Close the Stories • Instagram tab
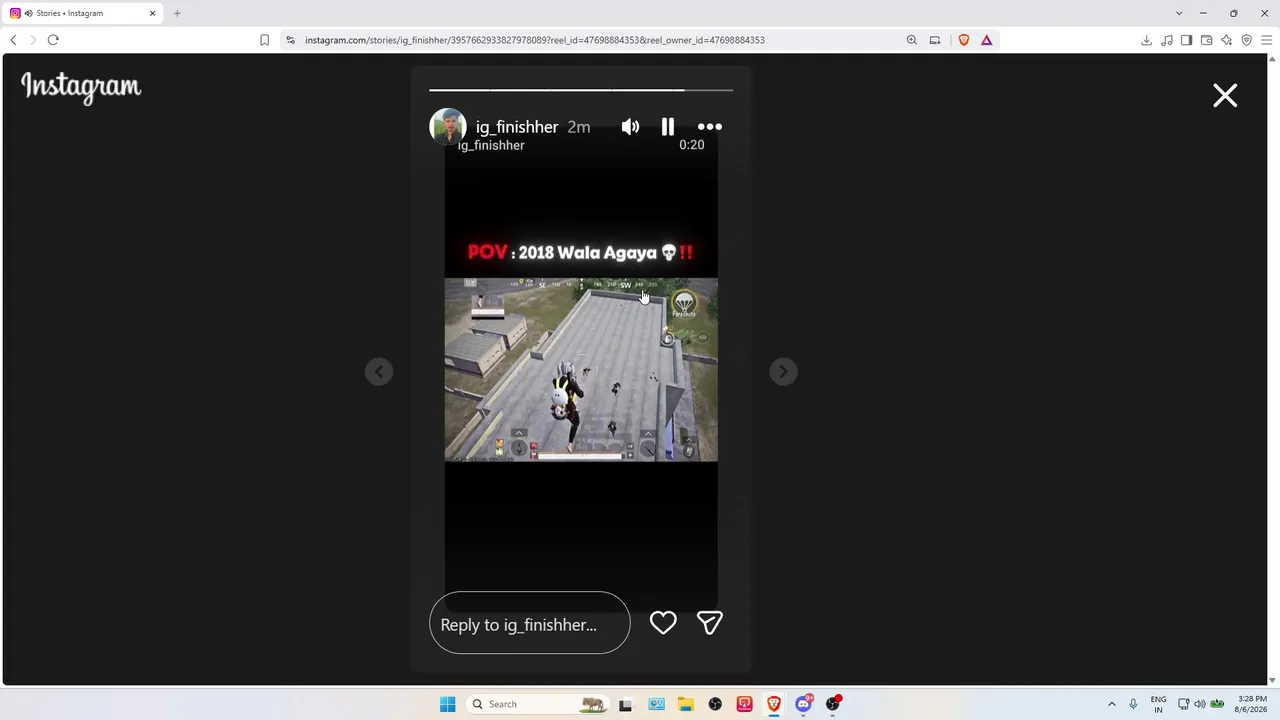This screenshot has height=720, width=1280. tap(153, 13)
